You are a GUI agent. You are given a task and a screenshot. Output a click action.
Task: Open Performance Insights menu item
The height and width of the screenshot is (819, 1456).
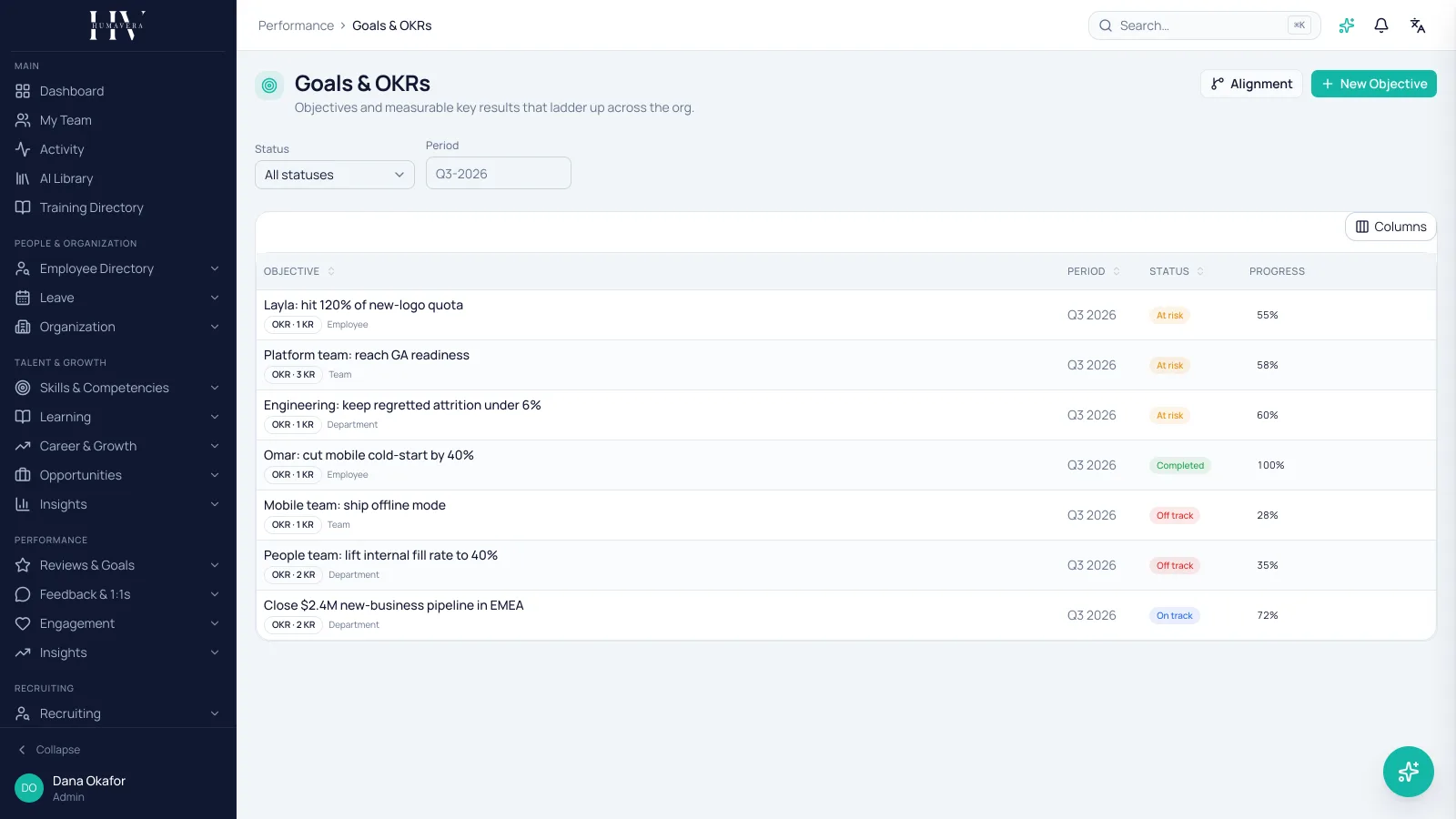coord(118,652)
